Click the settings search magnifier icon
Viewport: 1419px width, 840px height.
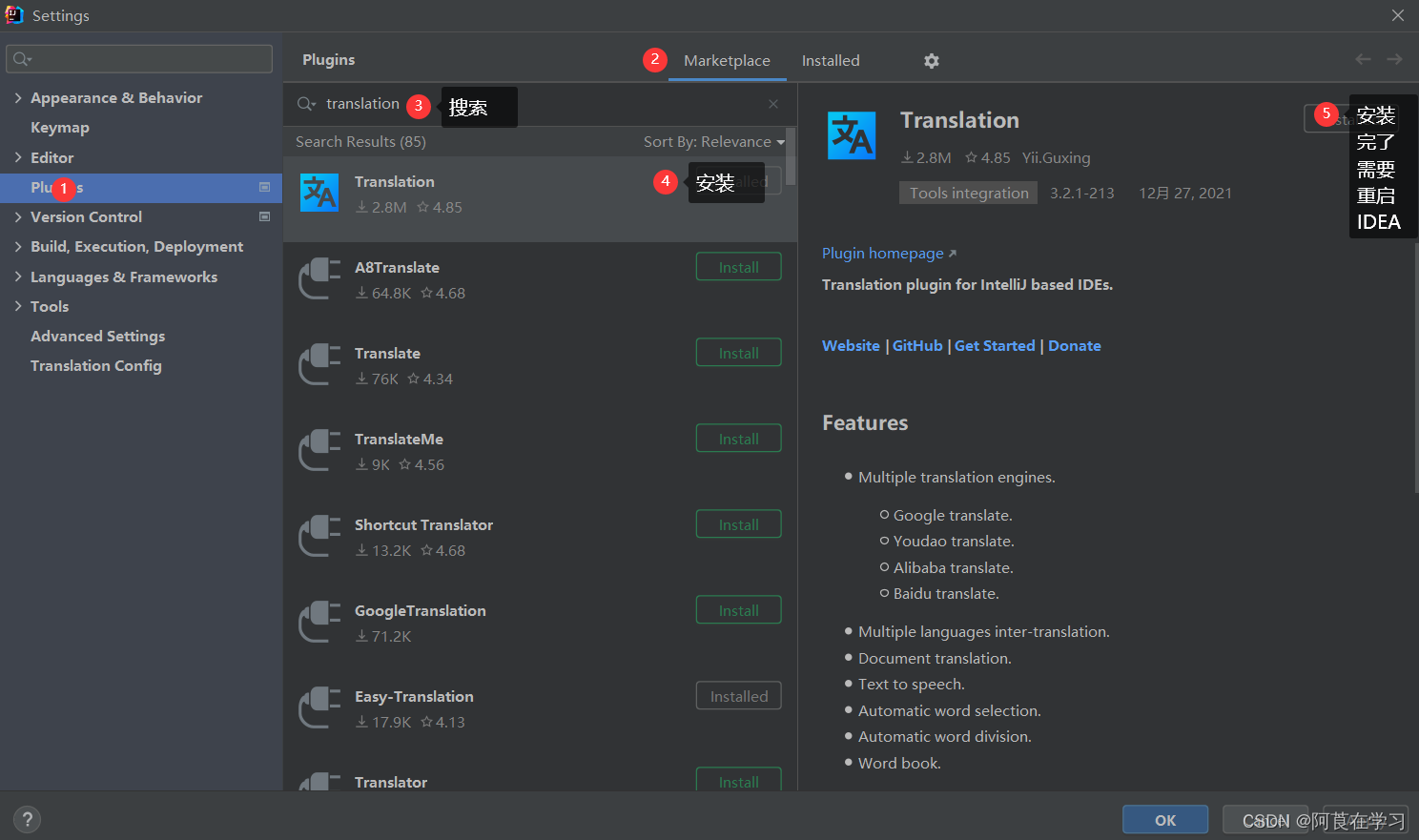click(22, 59)
